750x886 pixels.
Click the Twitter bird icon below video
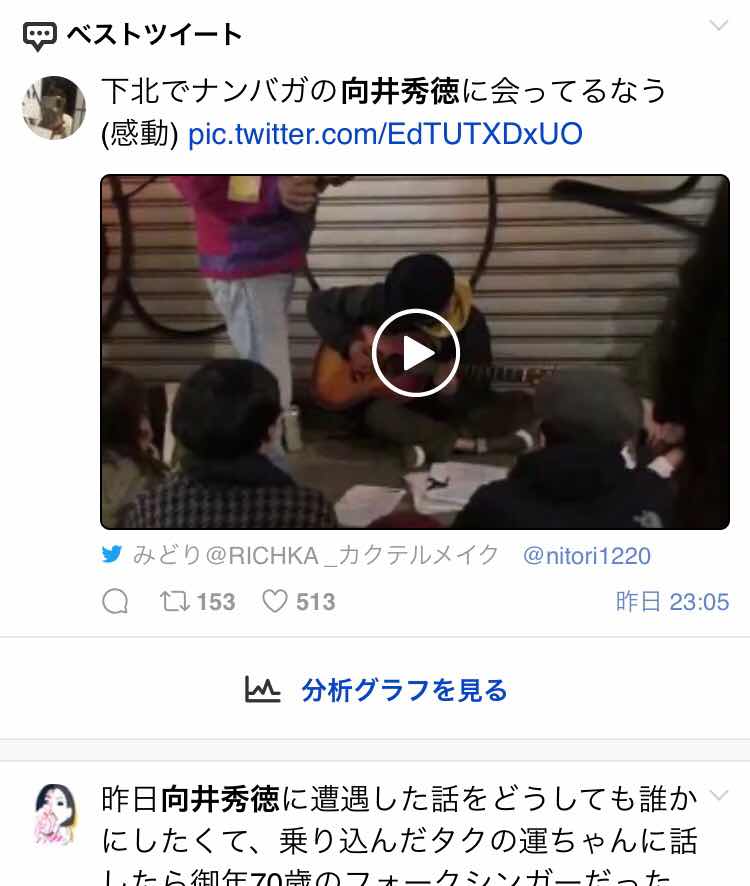click(112, 554)
